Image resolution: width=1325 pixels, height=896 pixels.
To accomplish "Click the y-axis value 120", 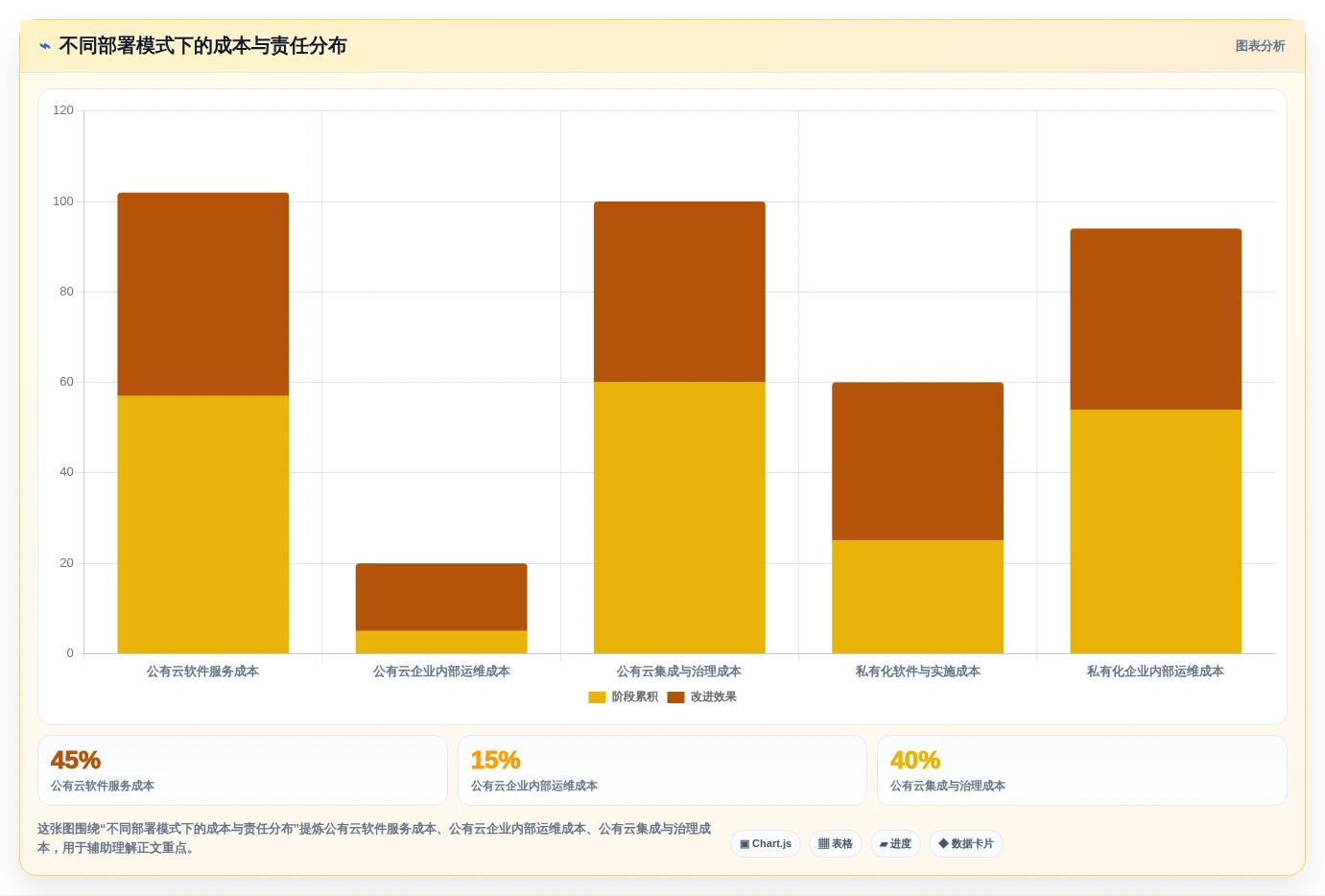I will (x=63, y=110).
